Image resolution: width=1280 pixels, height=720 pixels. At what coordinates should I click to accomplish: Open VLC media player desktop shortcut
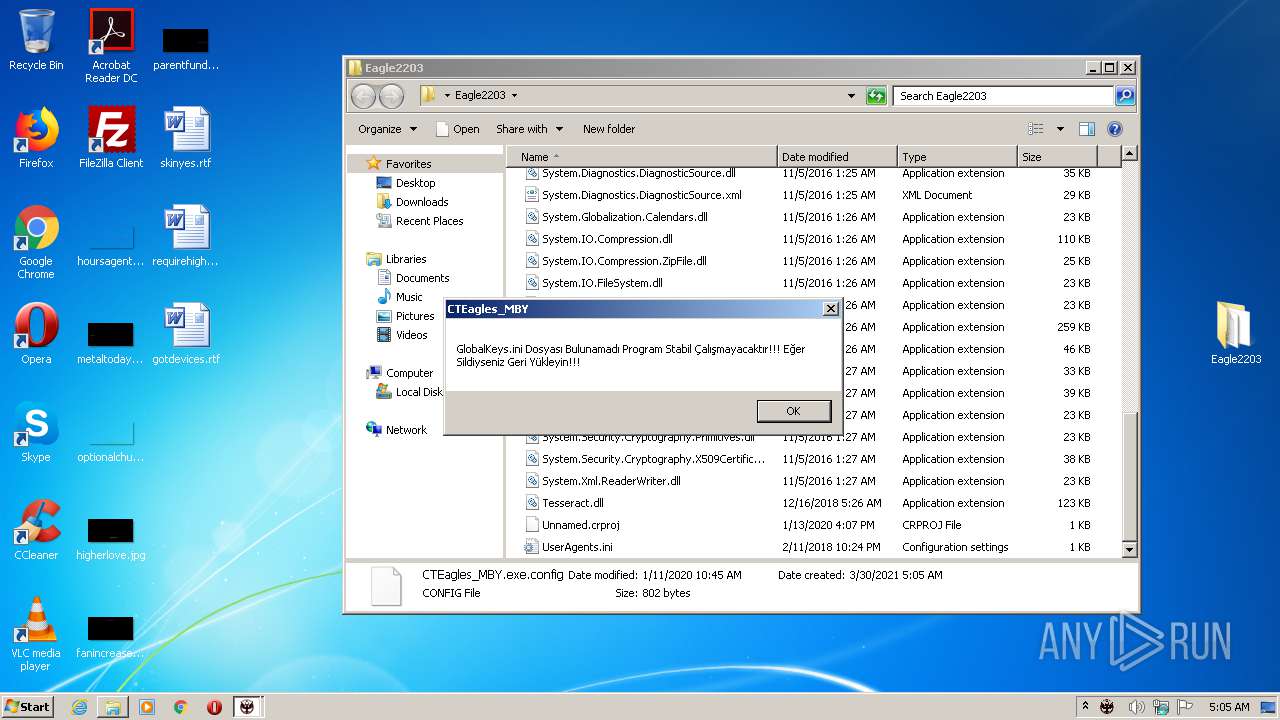(x=36, y=634)
